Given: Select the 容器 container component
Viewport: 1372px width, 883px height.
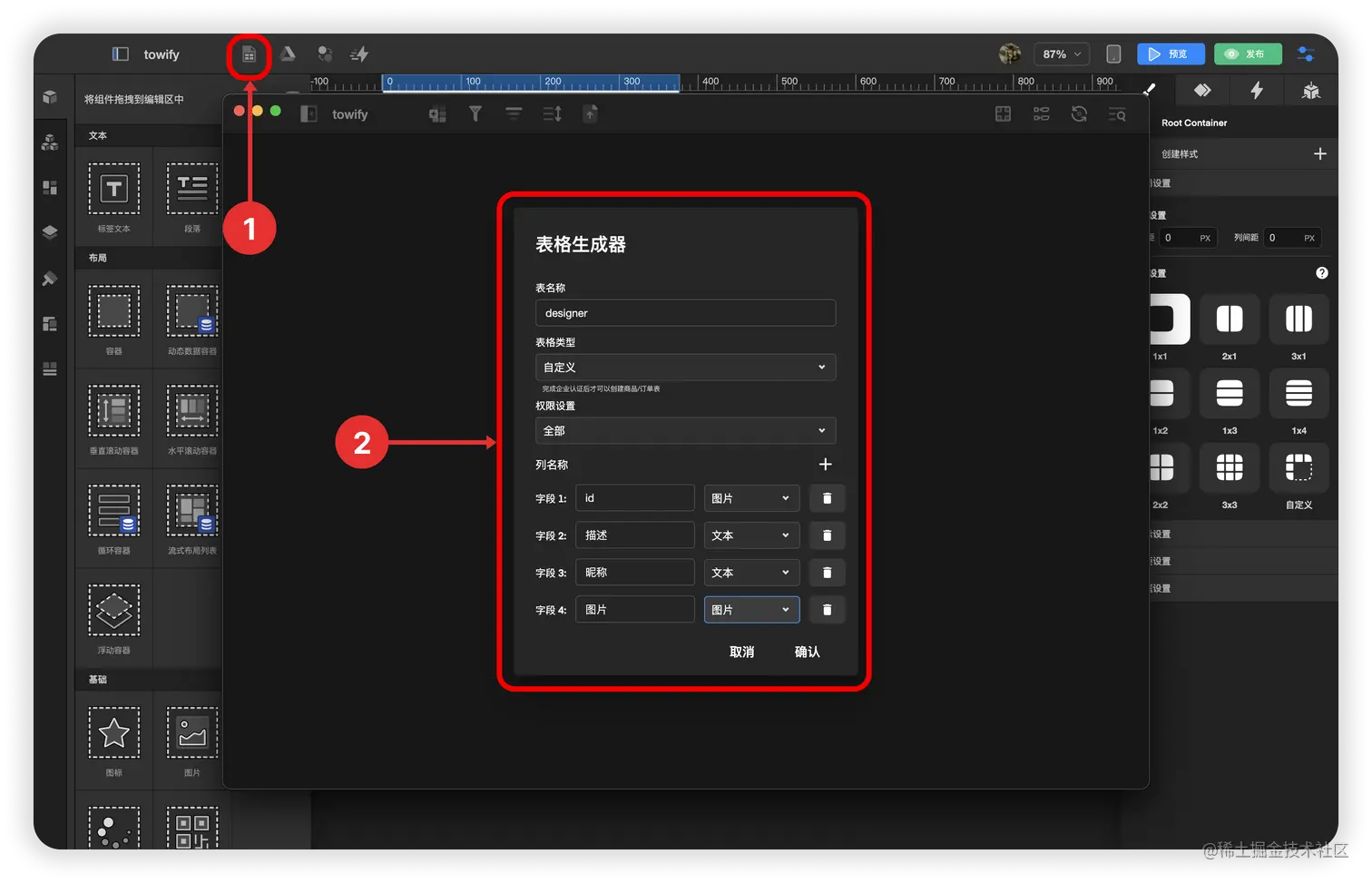Looking at the screenshot, I should (113, 319).
